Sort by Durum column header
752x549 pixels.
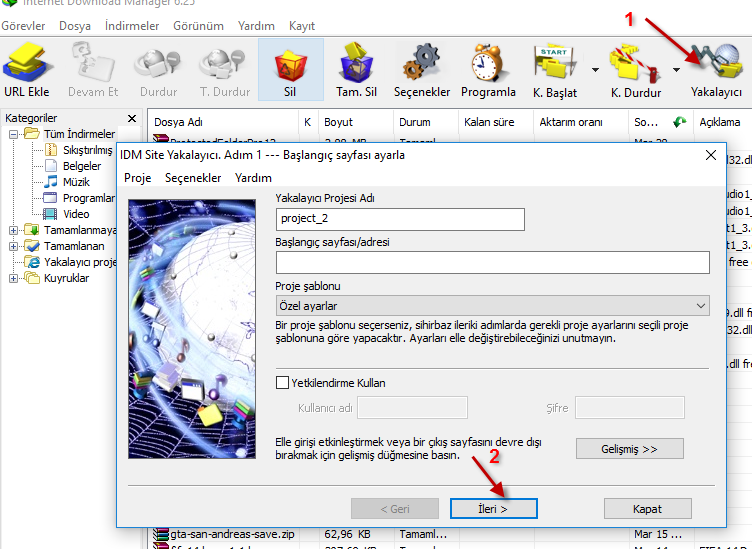pyautogui.click(x=426, y=122)
